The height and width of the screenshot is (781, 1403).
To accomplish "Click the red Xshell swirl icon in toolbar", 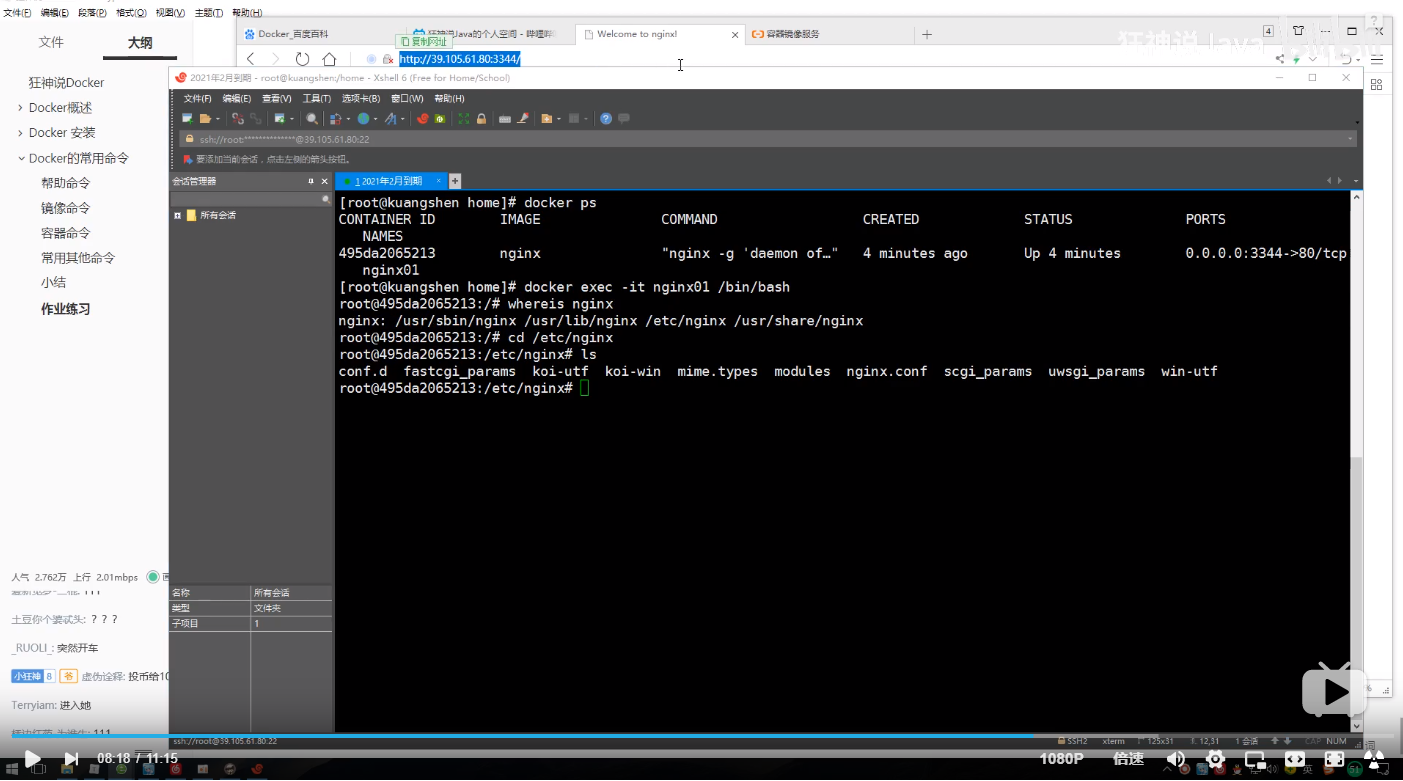I will click(423, 118).
